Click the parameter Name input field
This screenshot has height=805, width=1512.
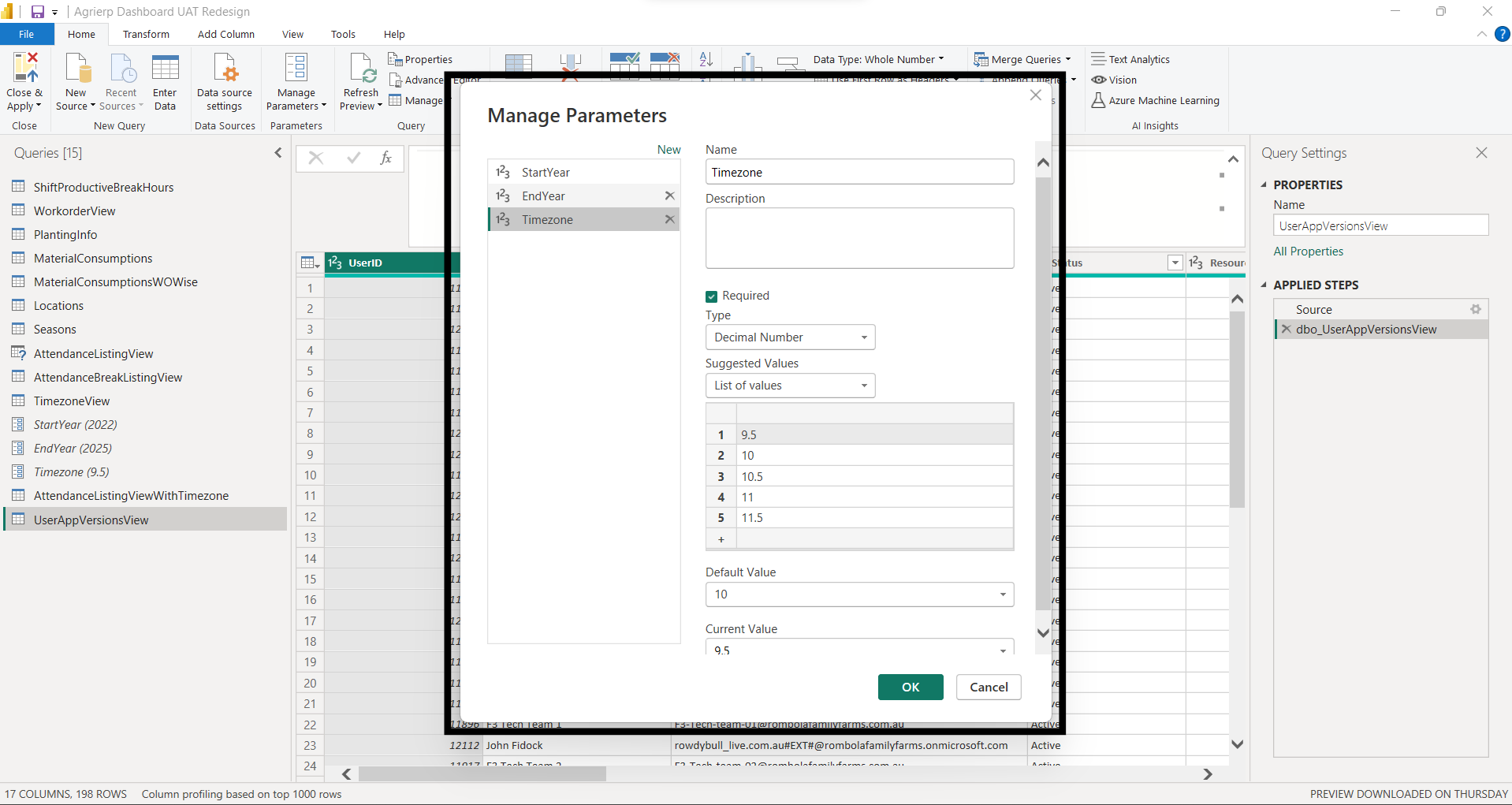(x=859, y=172)
